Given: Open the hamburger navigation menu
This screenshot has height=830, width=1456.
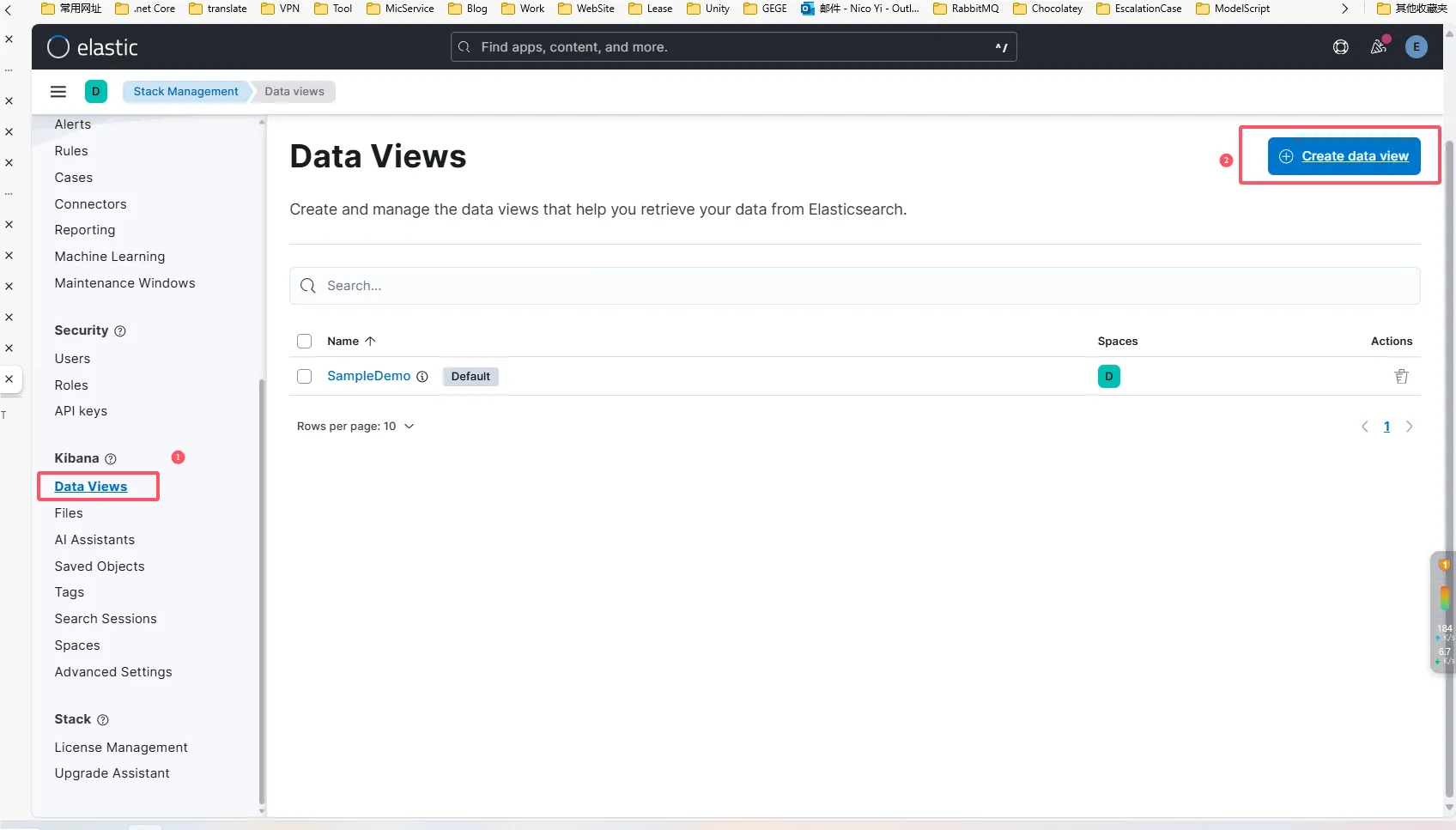Looking at the screenshot, I should (x=58, y=92).
